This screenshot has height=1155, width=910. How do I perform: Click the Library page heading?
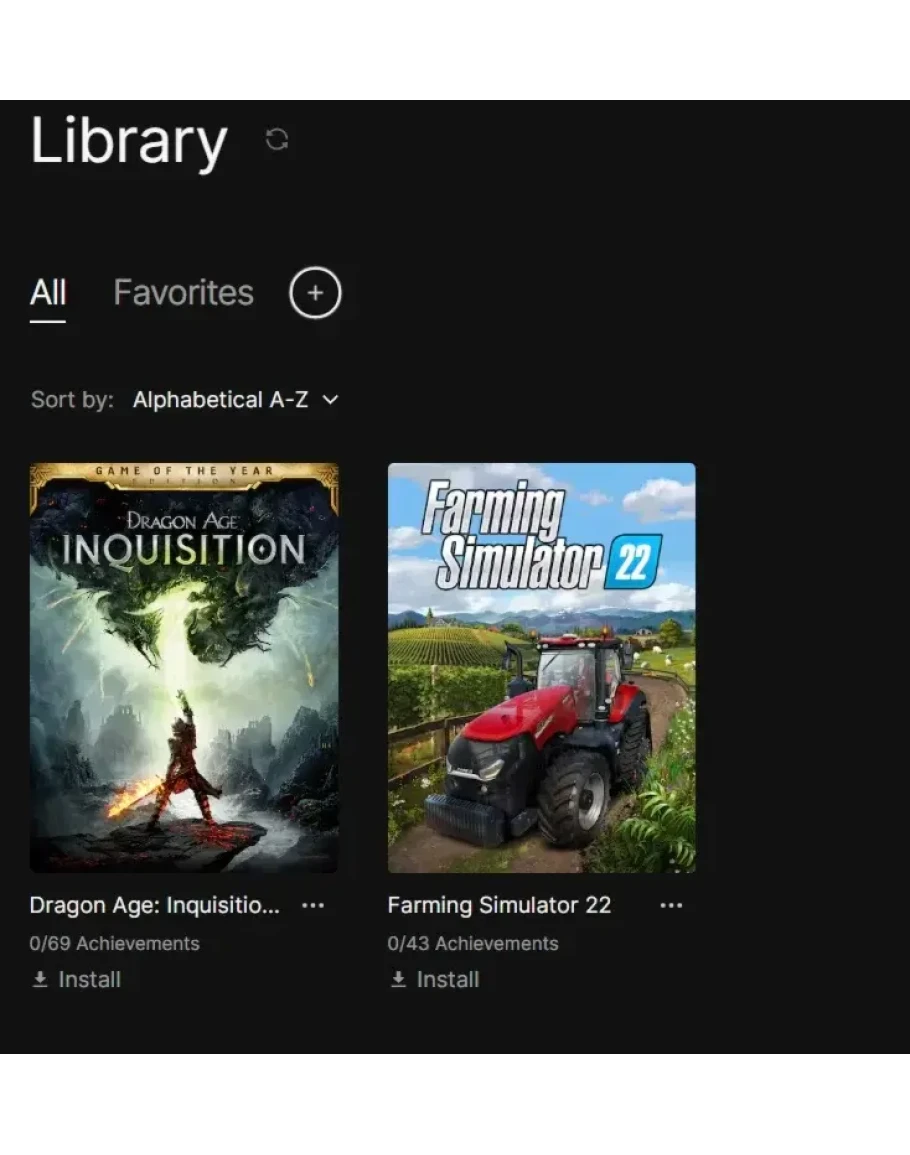tap(129, 141)
